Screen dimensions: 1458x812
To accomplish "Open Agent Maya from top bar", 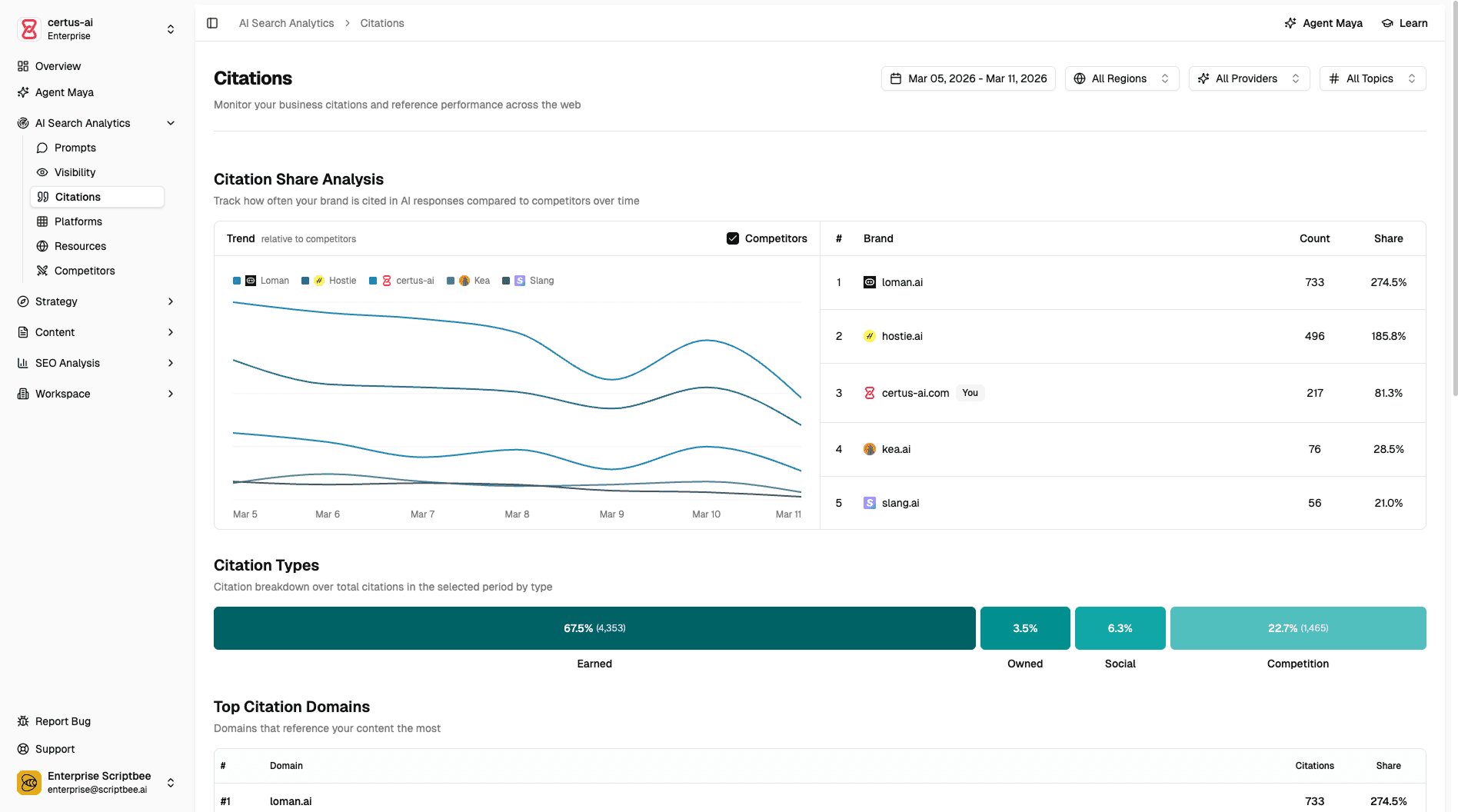I will coord(1323,23).
